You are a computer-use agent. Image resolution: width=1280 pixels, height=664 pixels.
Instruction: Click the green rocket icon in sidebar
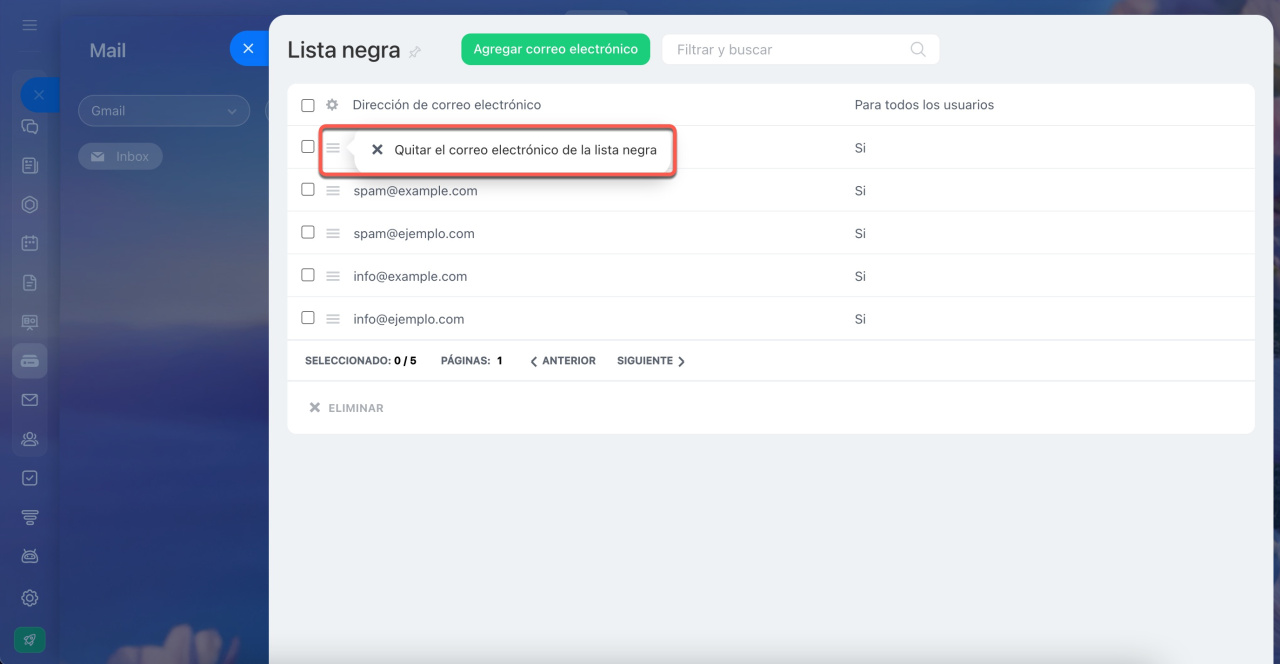(x=30, y=640)
